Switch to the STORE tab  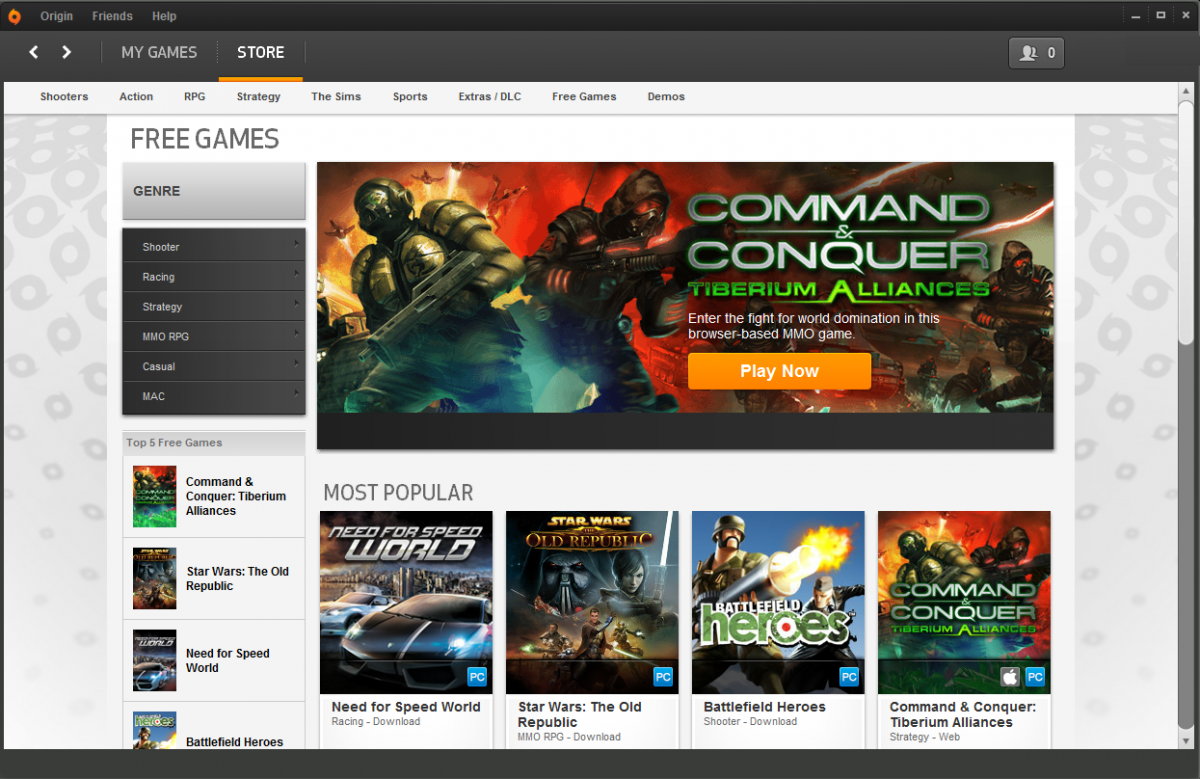261,52
